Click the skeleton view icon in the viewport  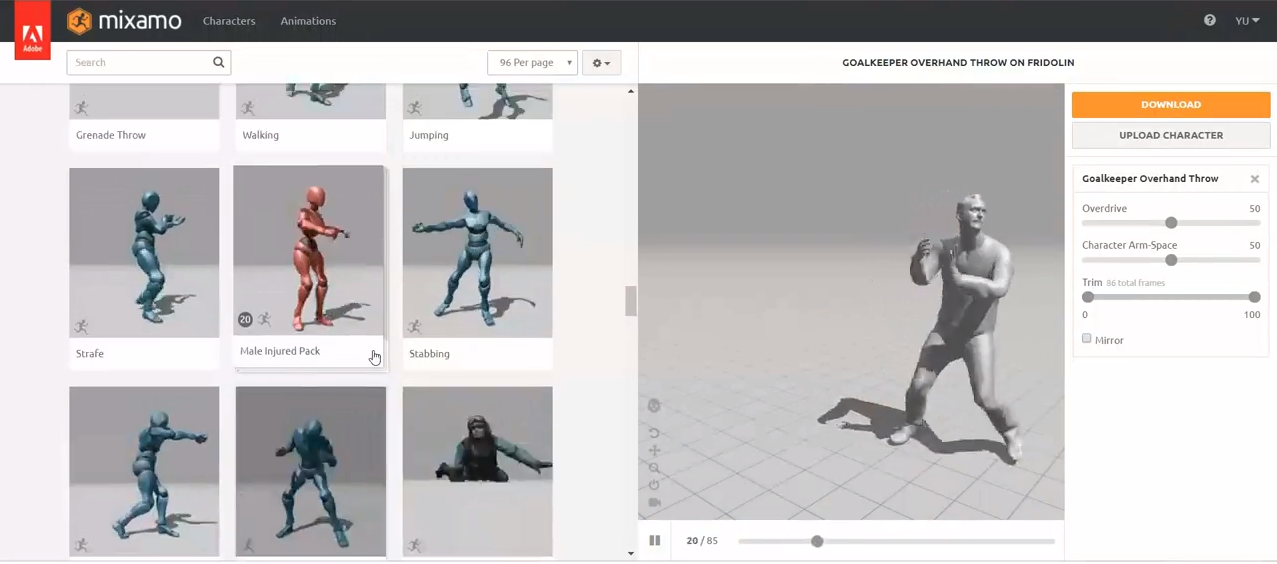pyautogui.click(x=654, y=406)
